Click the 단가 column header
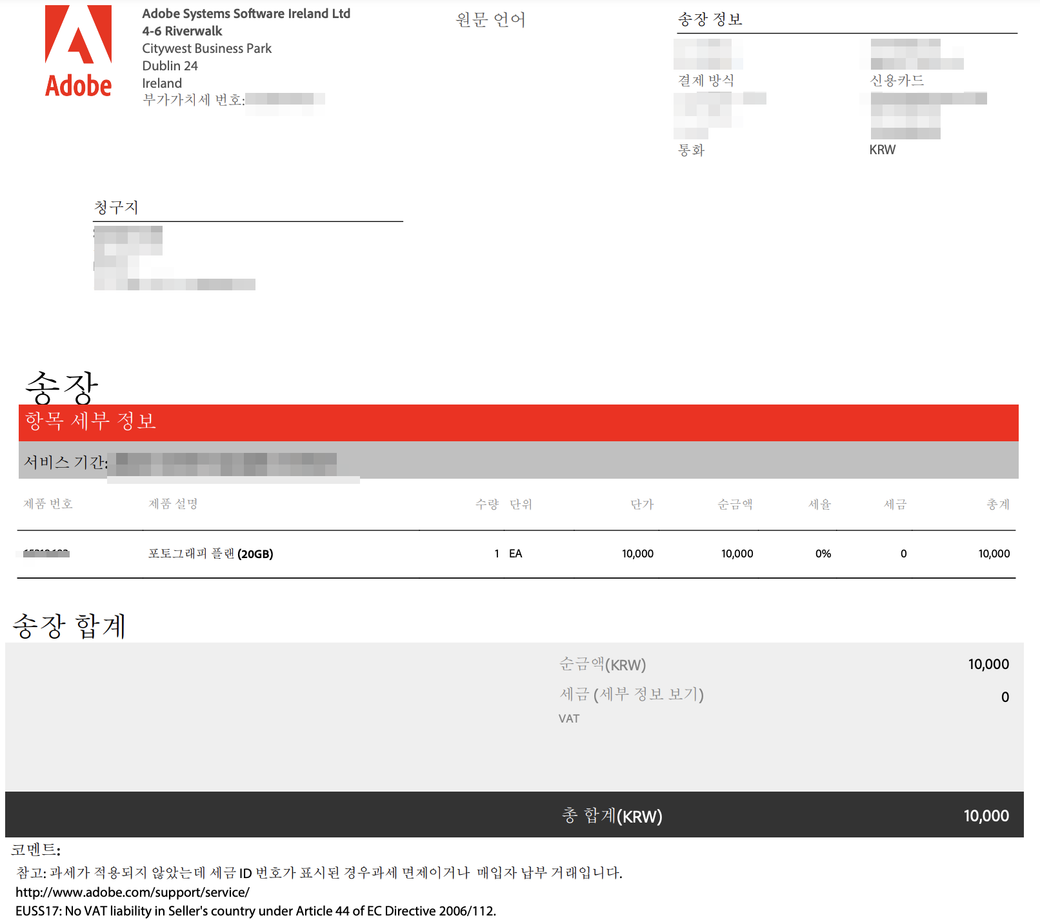The width and height of the screenshot is (1040, 920). pos(641,504)
